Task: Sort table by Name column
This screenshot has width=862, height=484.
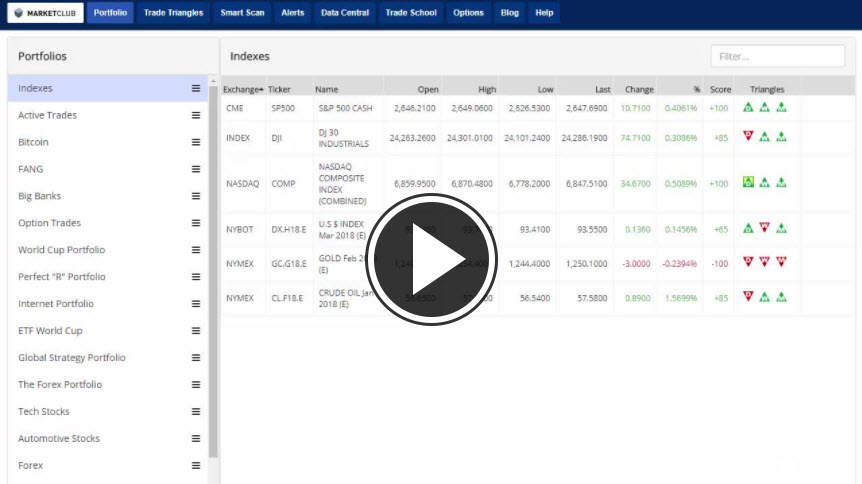Action: coord(327,89)
